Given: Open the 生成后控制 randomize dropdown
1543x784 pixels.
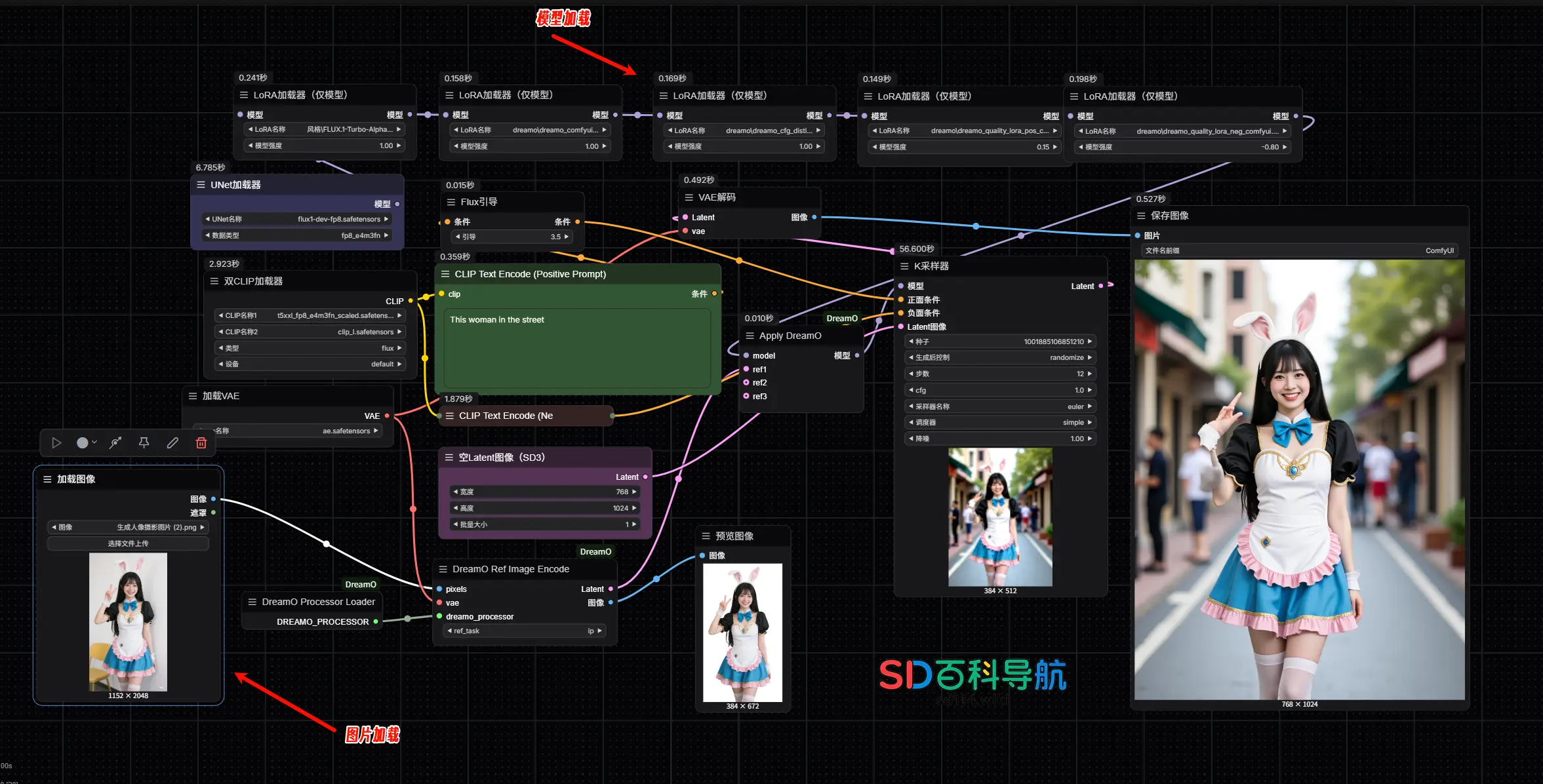Looking at the screenshot, I should pos(1000,358).
